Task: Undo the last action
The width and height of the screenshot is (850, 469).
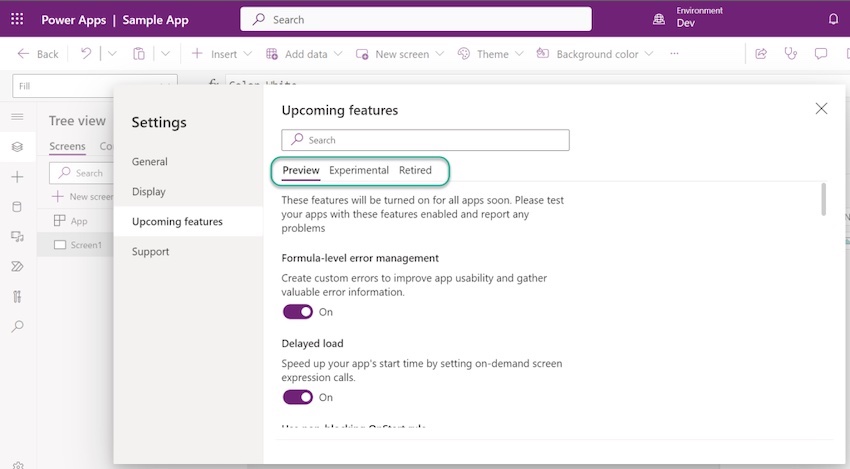Action: (x=86, y=53)
